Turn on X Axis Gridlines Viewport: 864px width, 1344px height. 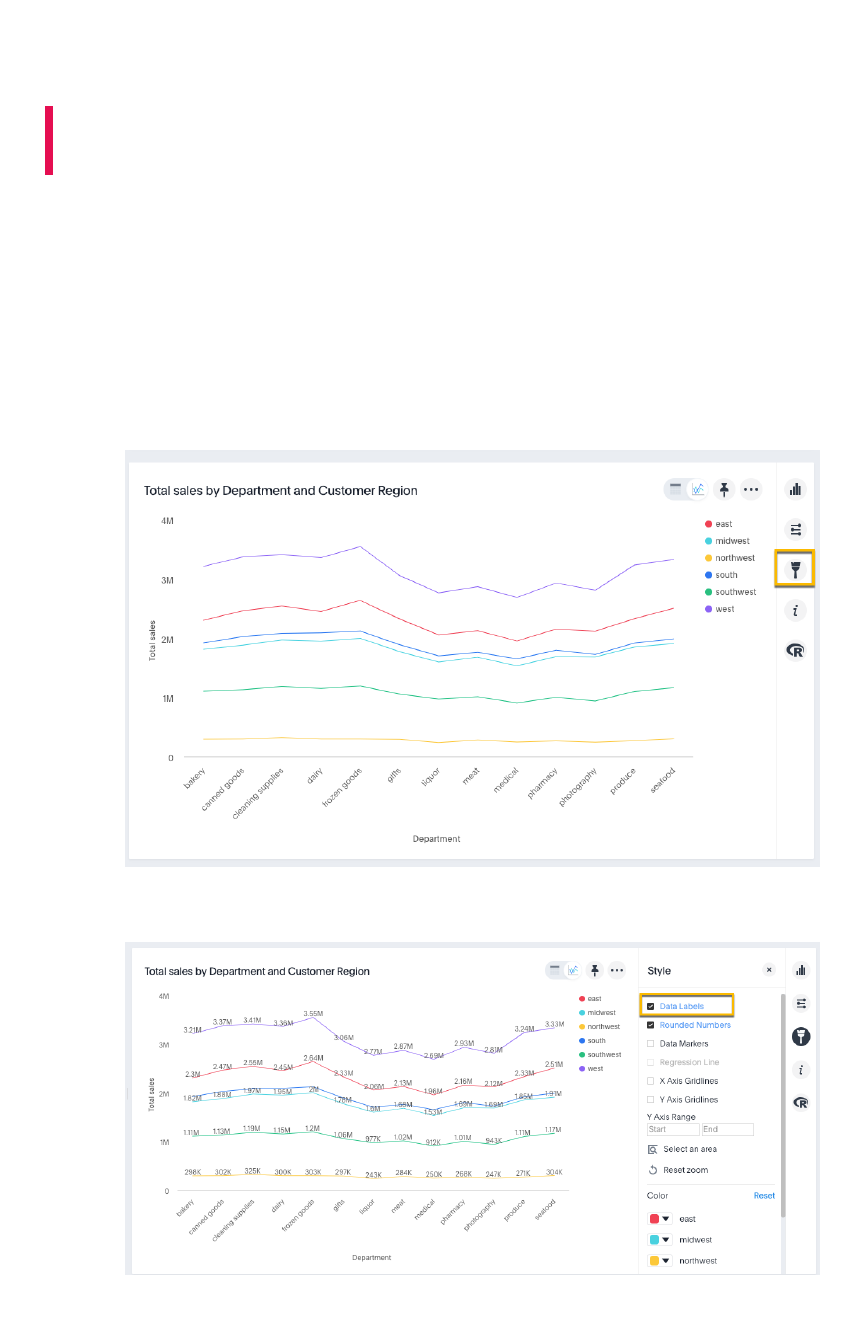tap(651, 1081)
